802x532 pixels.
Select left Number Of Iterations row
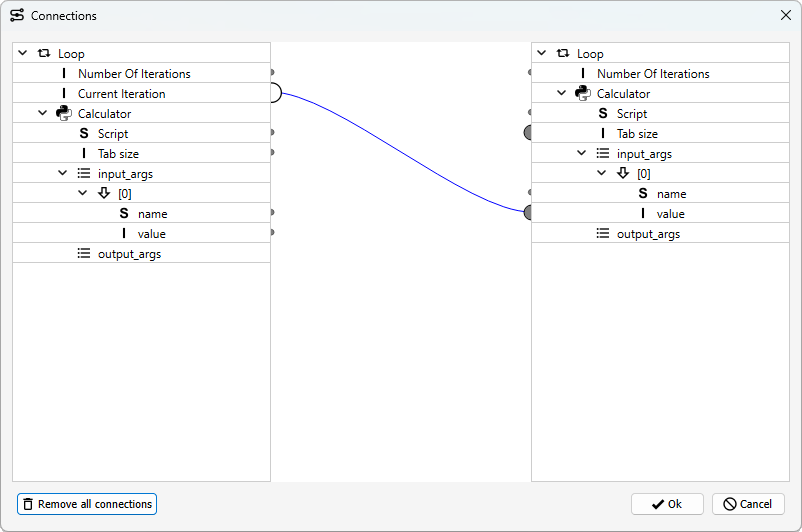point(141,73)
